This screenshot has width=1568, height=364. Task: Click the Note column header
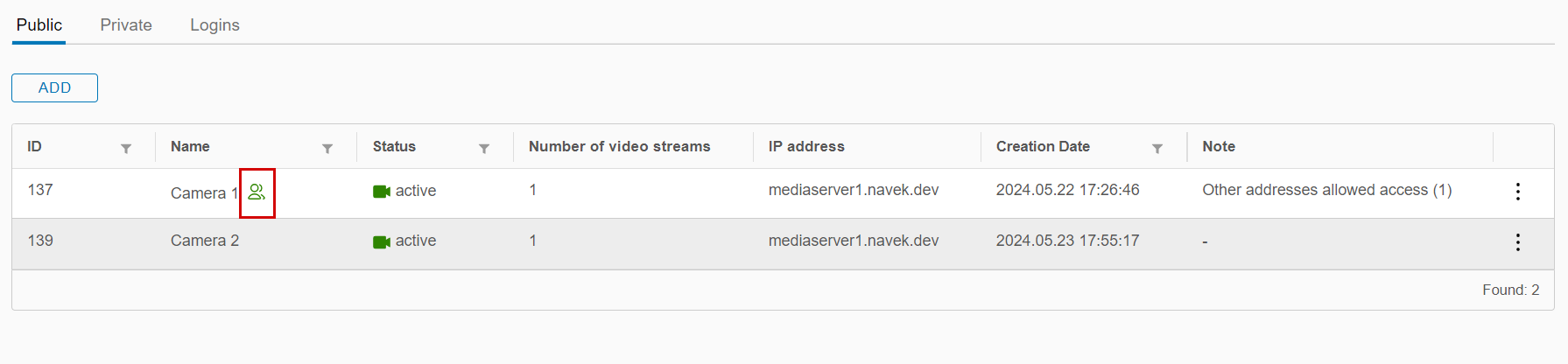pyautogui.click(x=1218, y=147)
